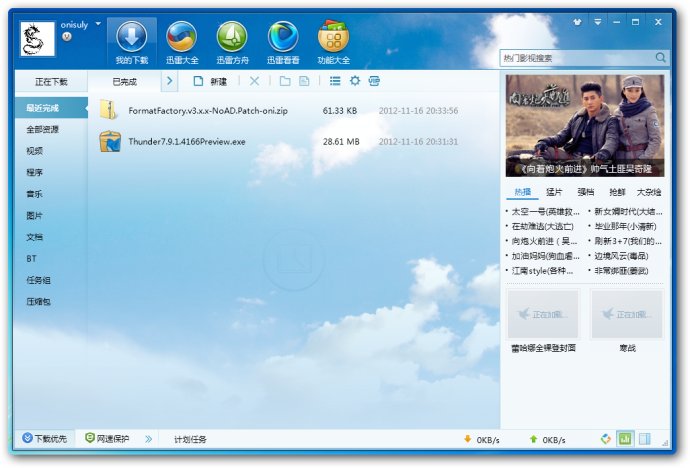Open 毕业那年(小清新) link
690x468 pixels.
click(x=625, y=227)
